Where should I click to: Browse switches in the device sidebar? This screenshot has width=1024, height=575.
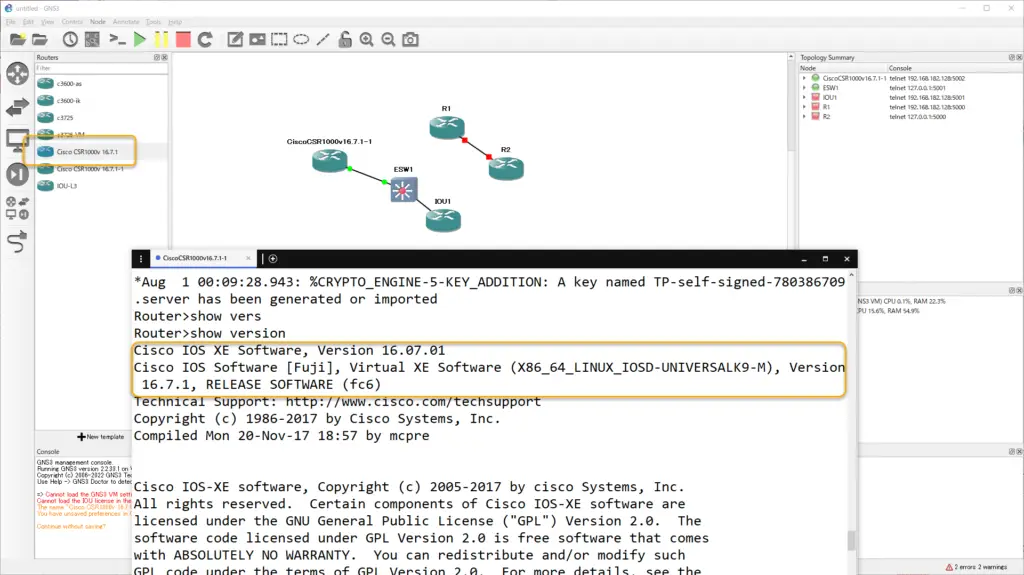click(18, 107)
